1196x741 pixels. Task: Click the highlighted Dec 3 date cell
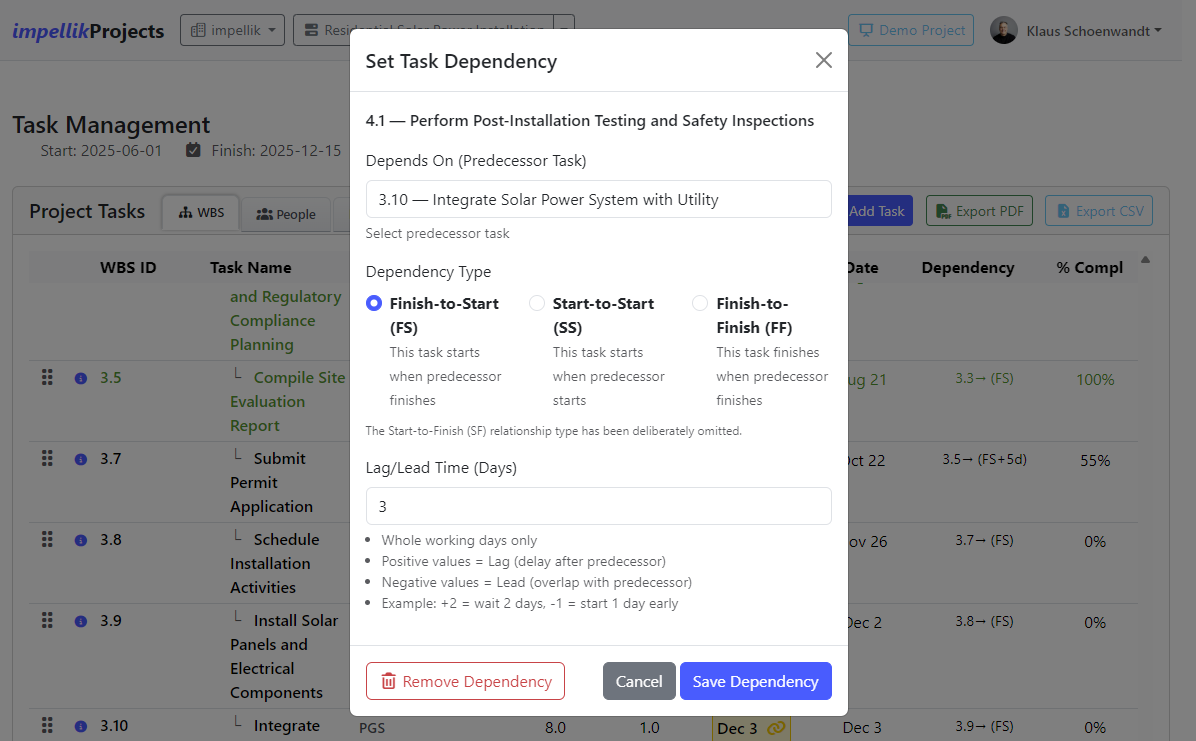[x=751, y=728]
